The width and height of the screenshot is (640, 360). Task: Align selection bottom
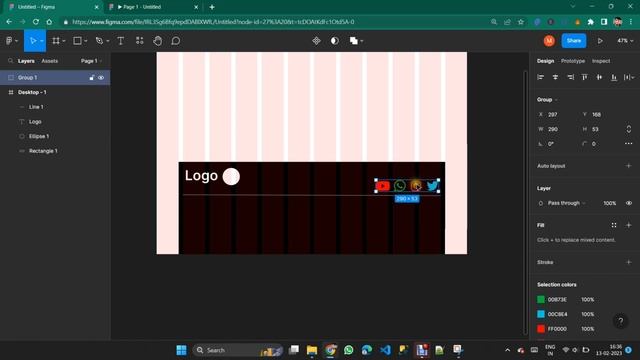[x=614, y=77]
